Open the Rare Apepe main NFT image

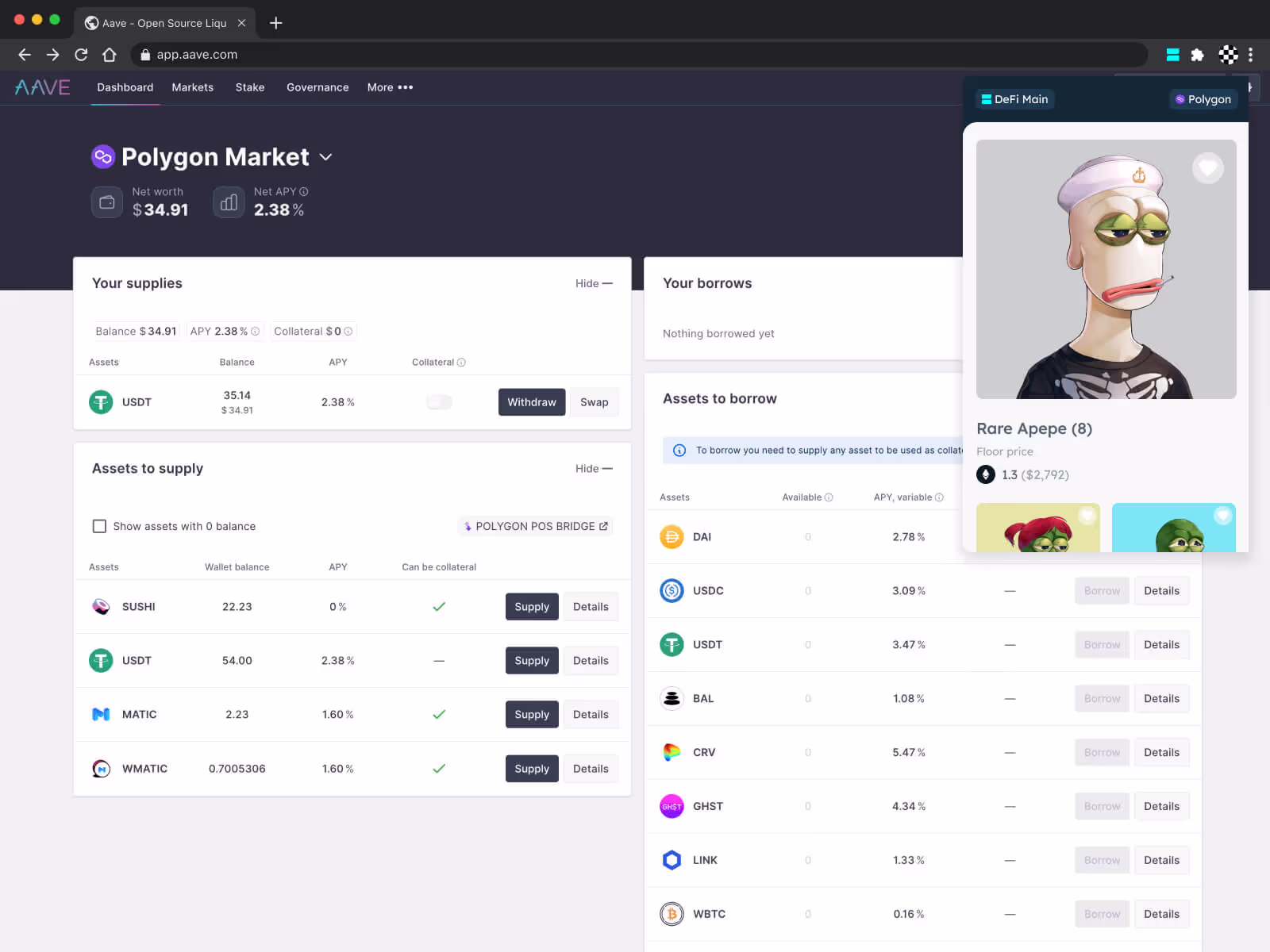1106,270
